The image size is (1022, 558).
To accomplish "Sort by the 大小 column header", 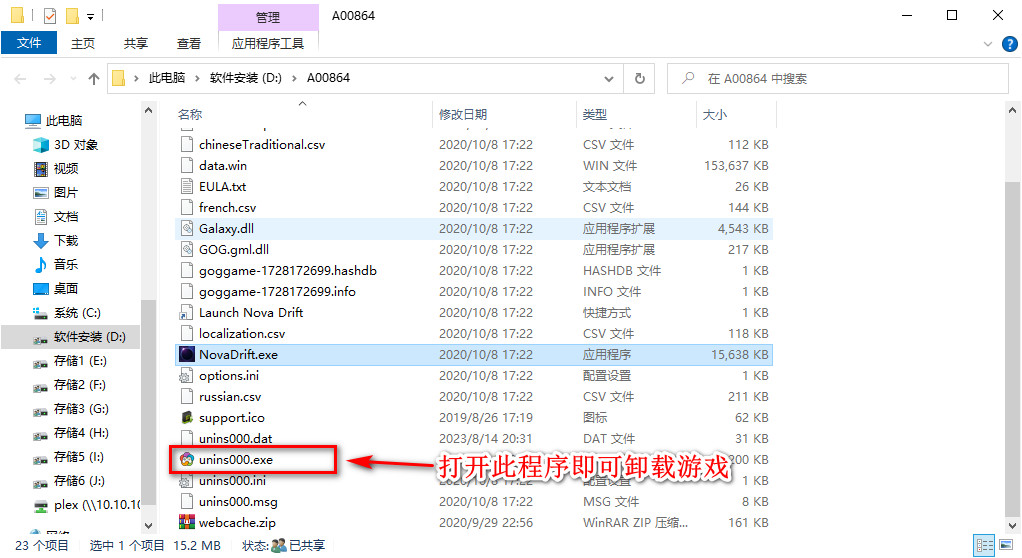I will point(714,115).
